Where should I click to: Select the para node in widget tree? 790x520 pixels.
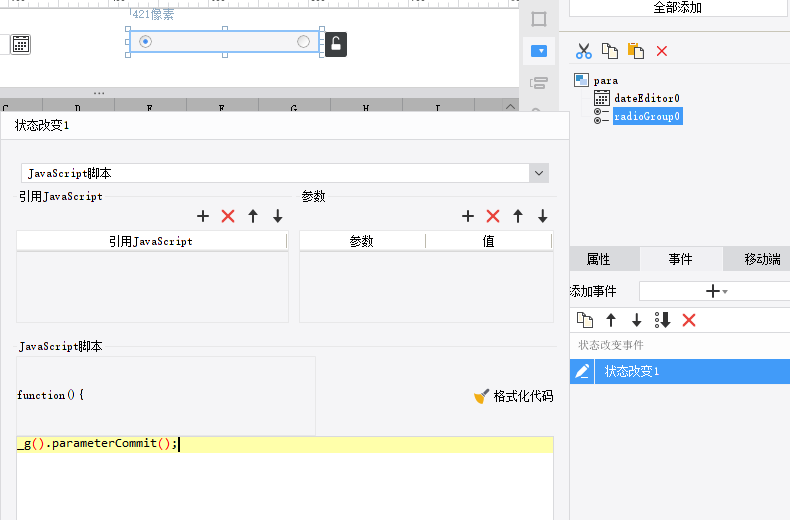pyautogui.click(x=605, y=80)
